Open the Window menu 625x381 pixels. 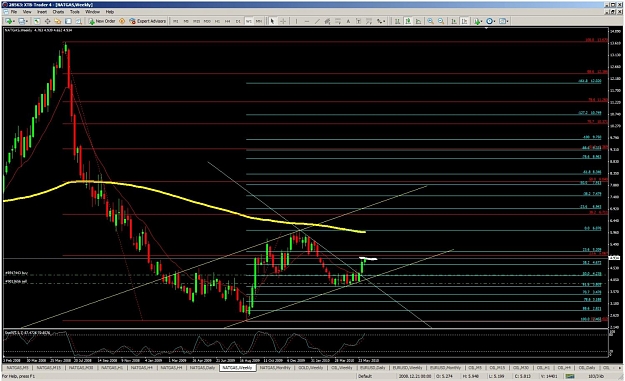coord(92,12)
